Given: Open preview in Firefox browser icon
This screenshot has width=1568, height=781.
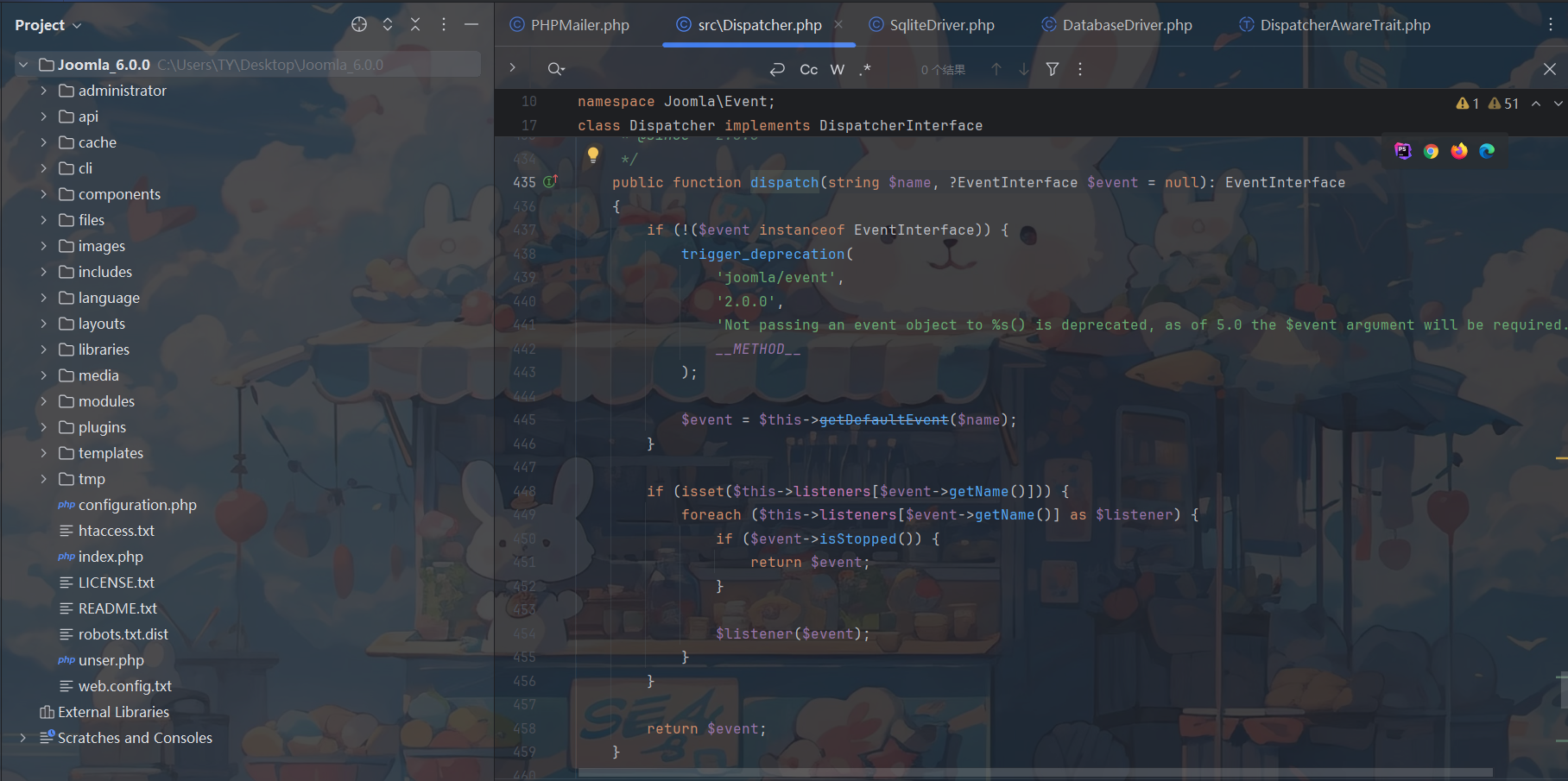Looking at the screenshot, I should coord(1459,151).
